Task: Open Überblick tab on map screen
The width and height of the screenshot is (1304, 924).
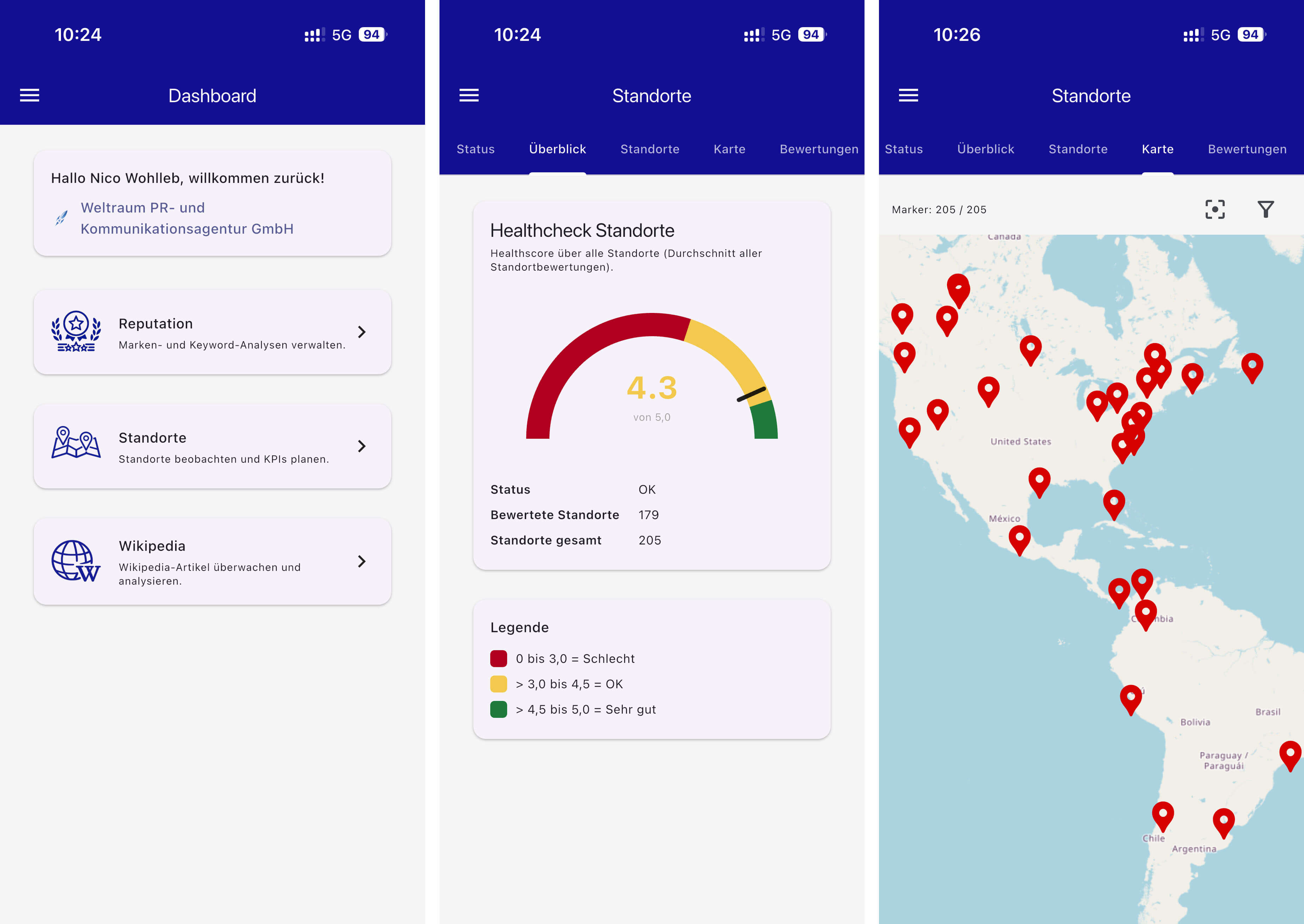Action: [985, 149]
